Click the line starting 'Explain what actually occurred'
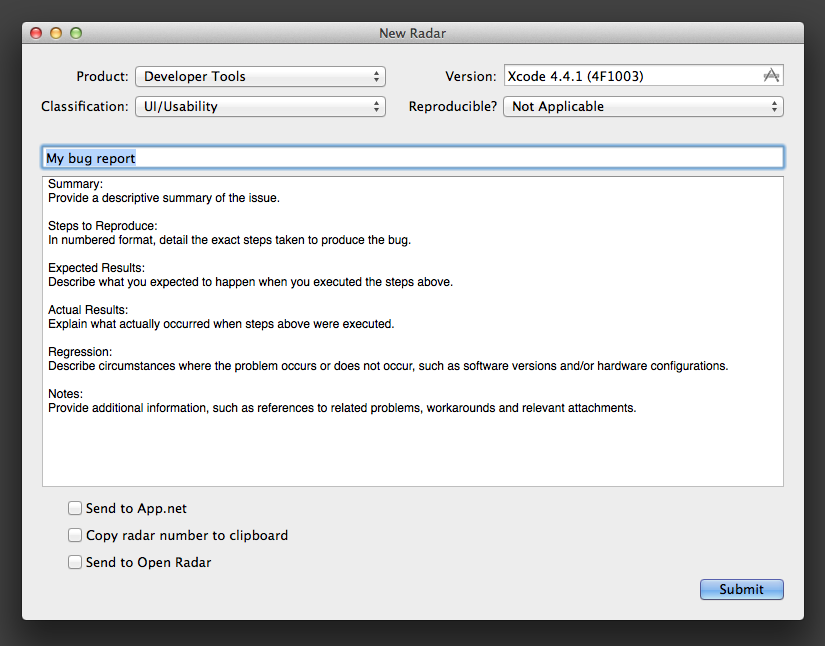825x646 pixels. [x=221, y=324]
